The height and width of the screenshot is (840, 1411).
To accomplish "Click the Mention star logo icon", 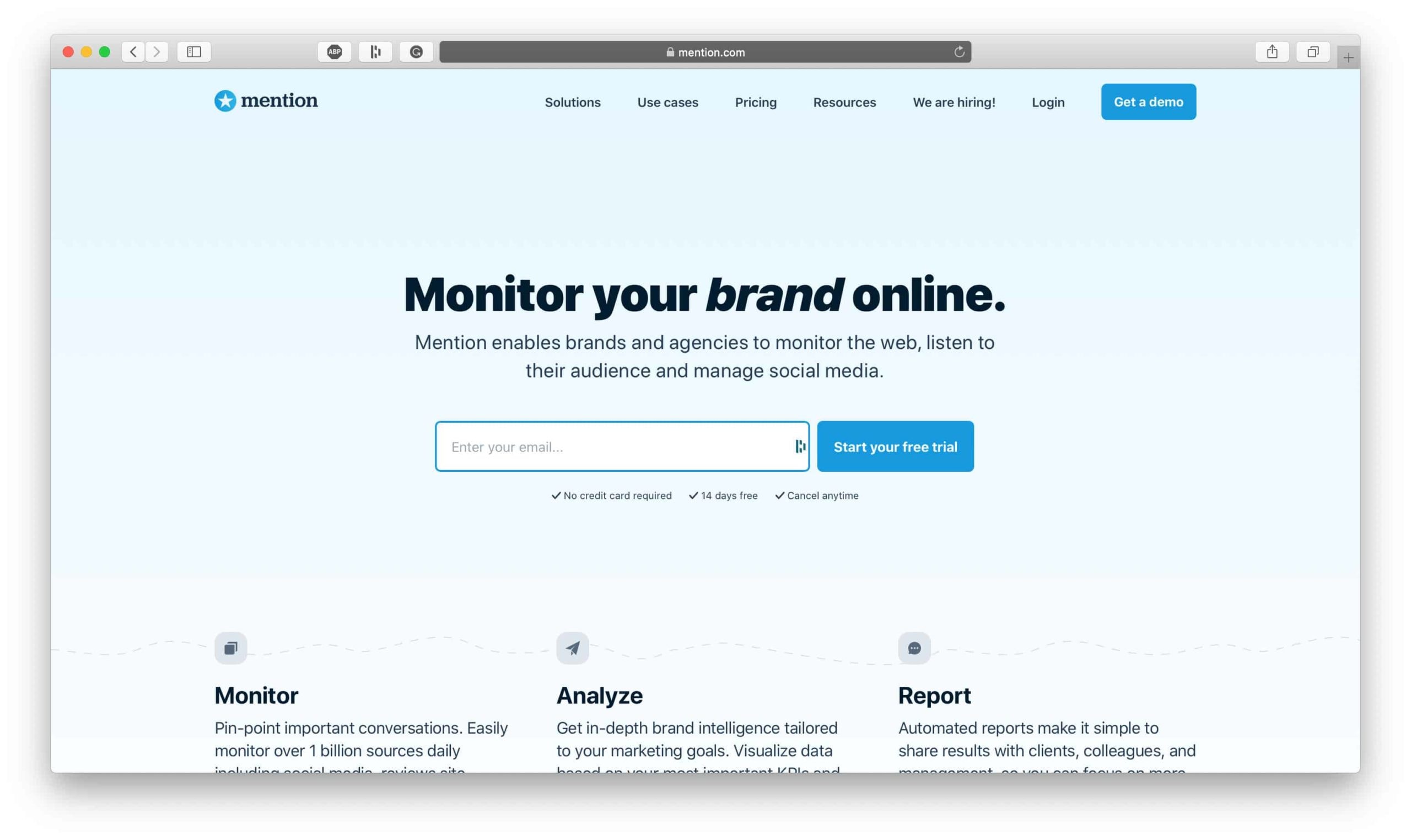I will click(x=224, y=100).
